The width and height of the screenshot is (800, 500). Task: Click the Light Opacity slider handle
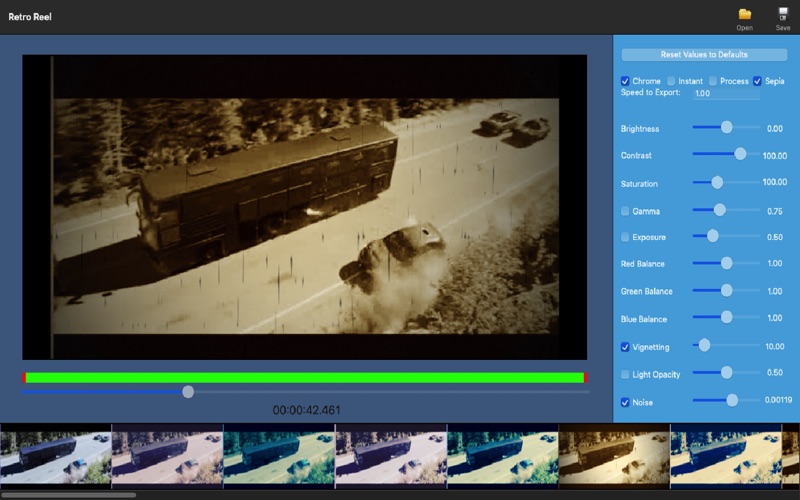point(727,373)
